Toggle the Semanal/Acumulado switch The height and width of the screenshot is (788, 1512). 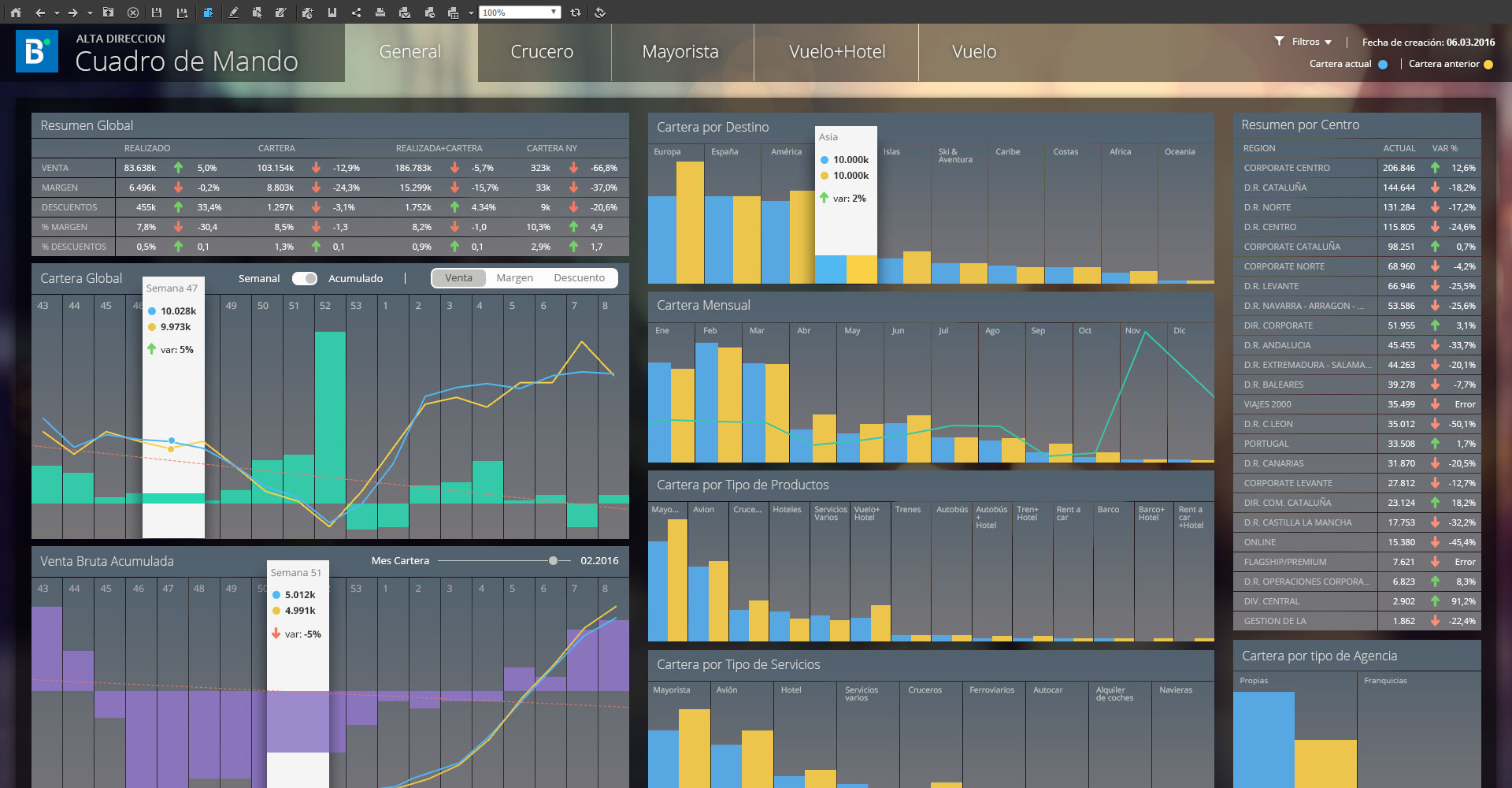click(305, 278)
